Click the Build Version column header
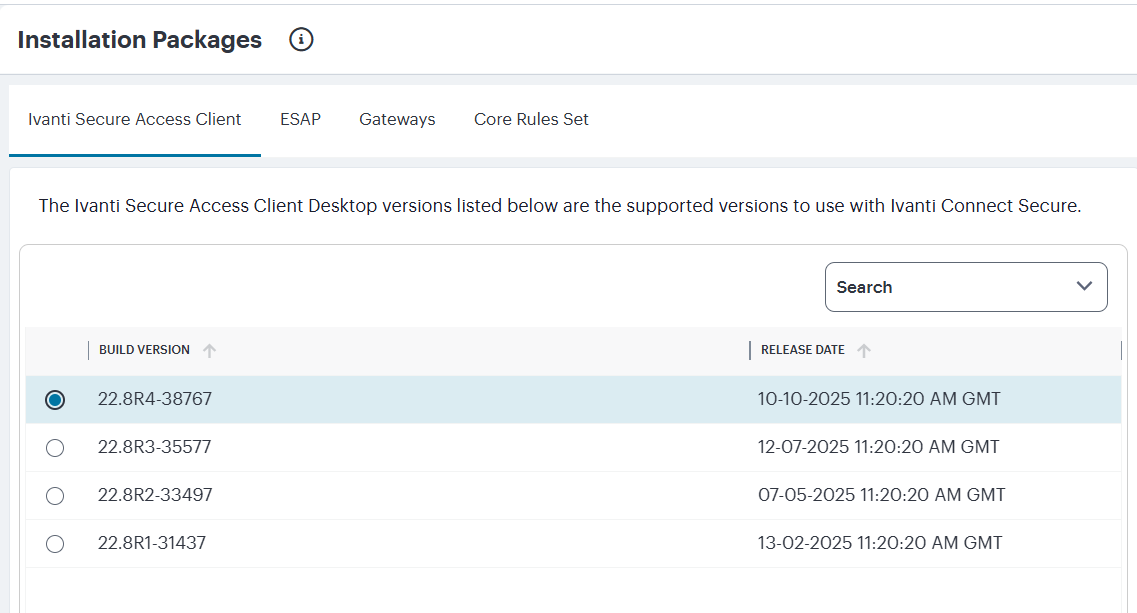 tap(144, 350)
